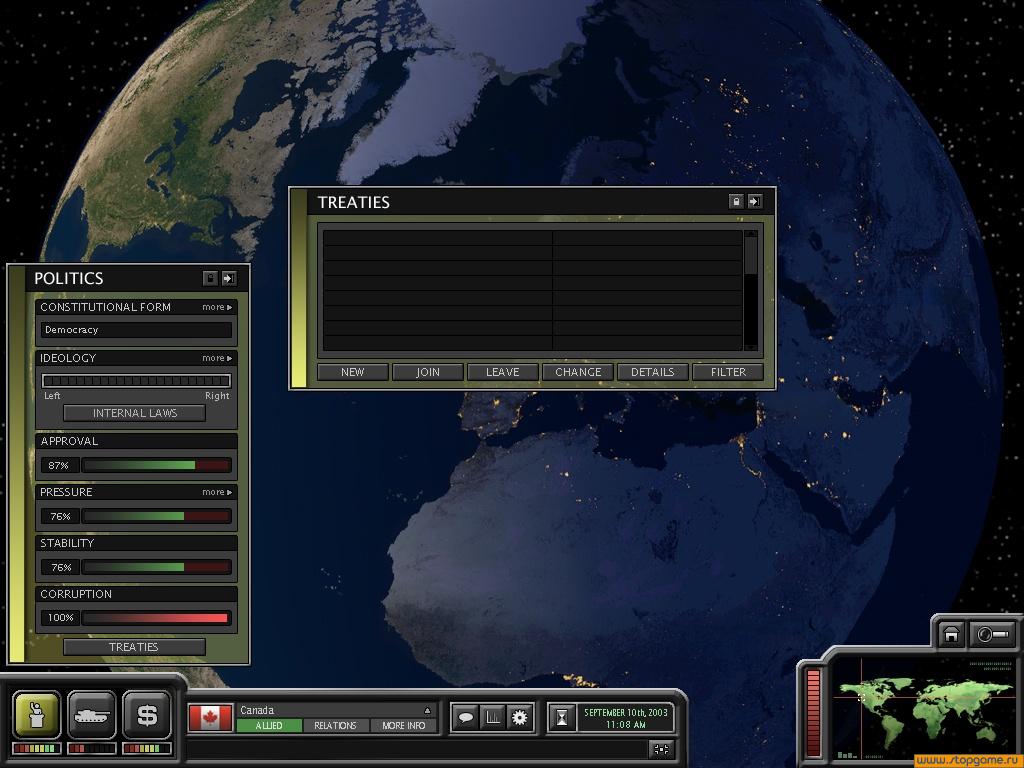Expand the Pressure section more arrow
Image resolution: width=1024 pixels, height=768 pixels.
tap(217, 492)
